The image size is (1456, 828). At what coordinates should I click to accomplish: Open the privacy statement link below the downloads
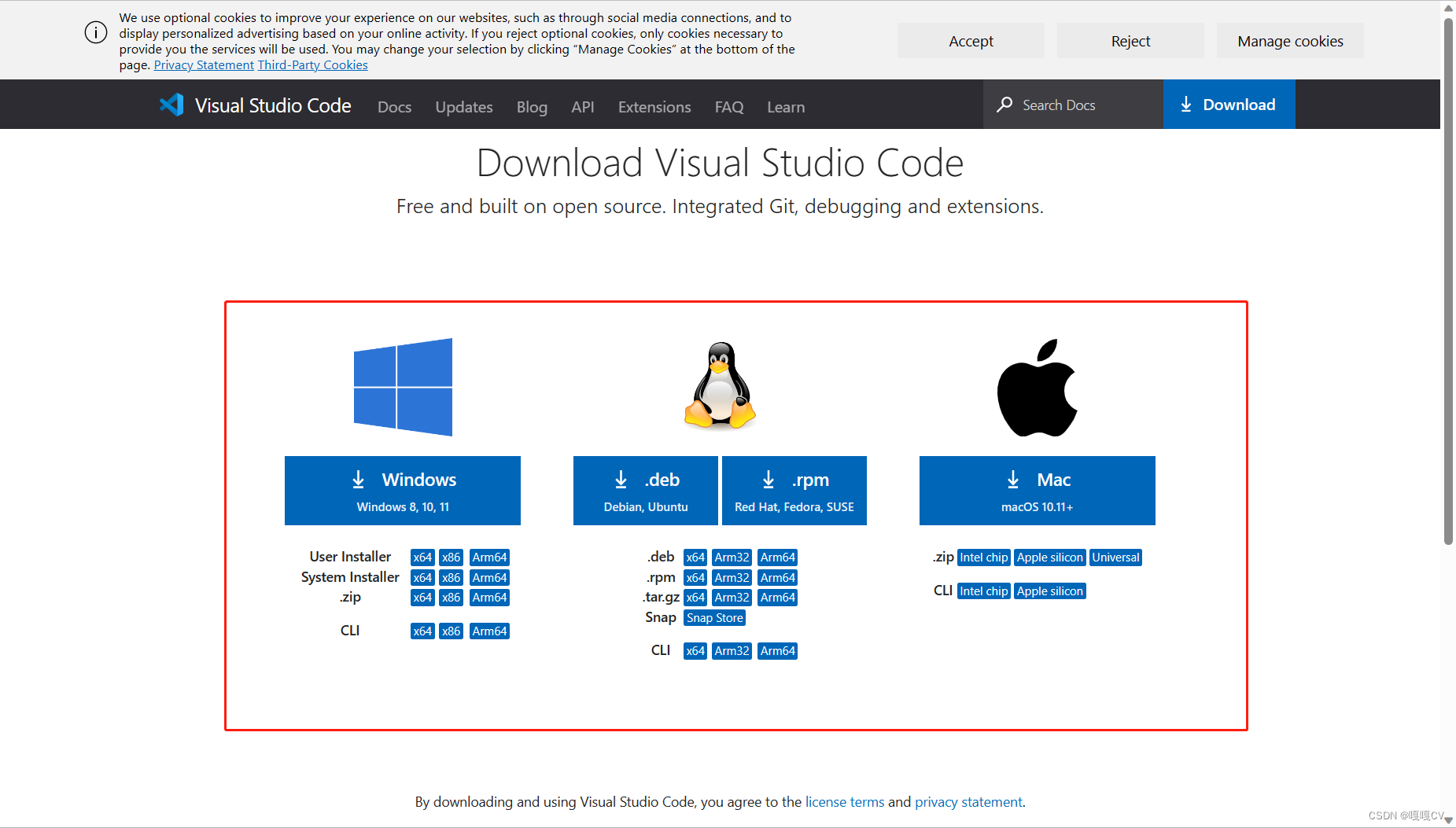tap(968, 802)
